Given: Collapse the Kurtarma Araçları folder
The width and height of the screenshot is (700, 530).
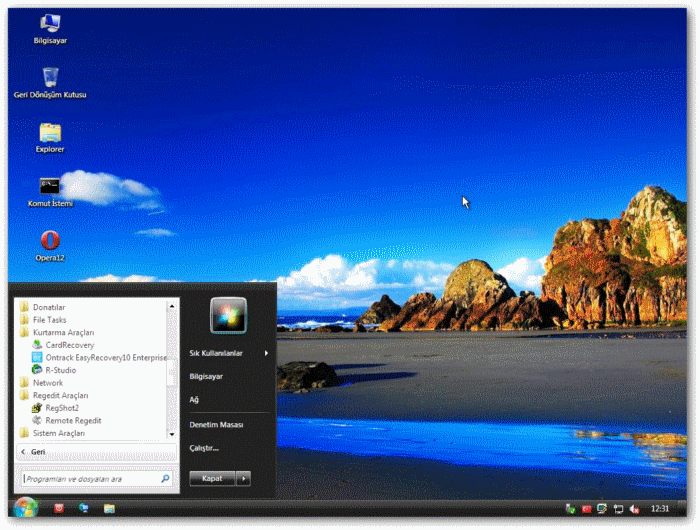Looking at the screenshot, I should [62, 332].
